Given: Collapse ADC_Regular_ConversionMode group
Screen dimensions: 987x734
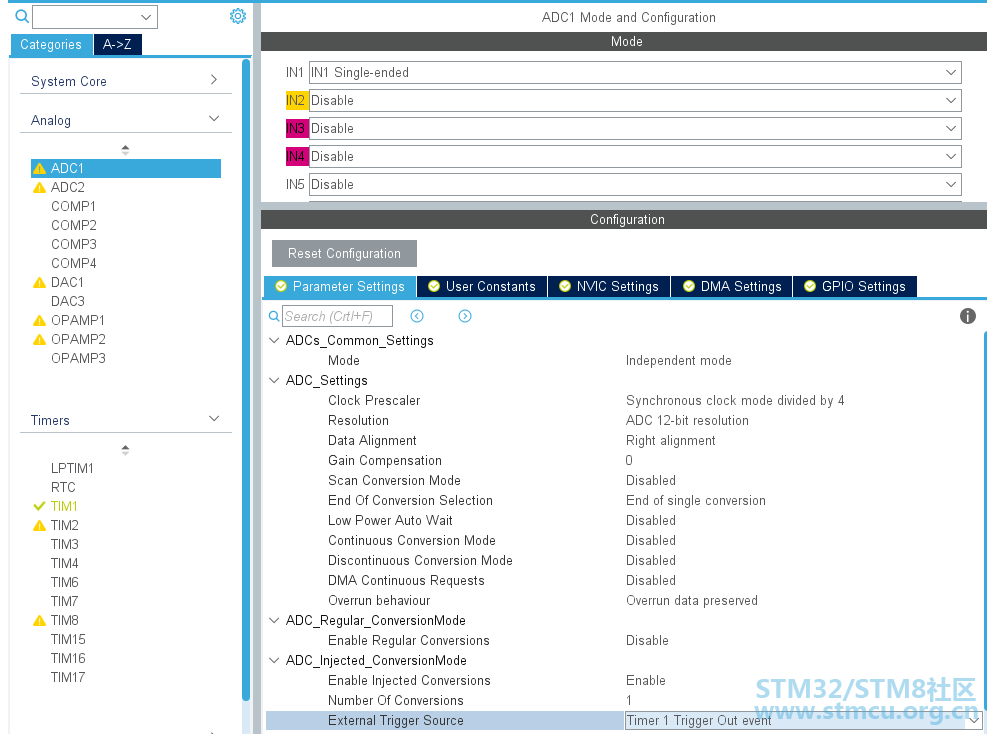Looking at the screenshot, I should pyautogui.click(x=274, y=620).
